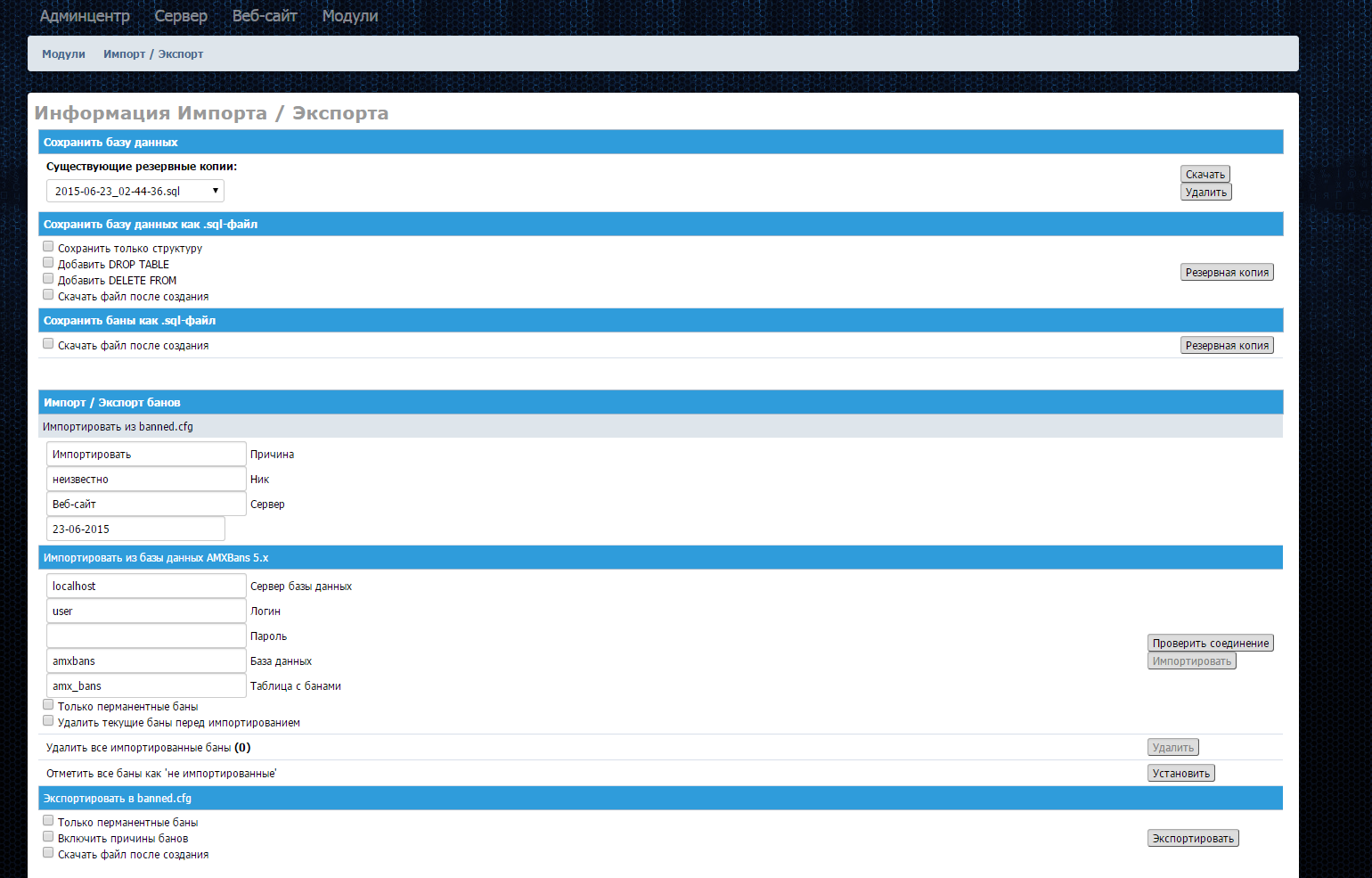This screenshot has height=878, width=1372.
Task: Click 'Сохранить базу данных как .sql-файл' header
Action: [x=660, y=224]
